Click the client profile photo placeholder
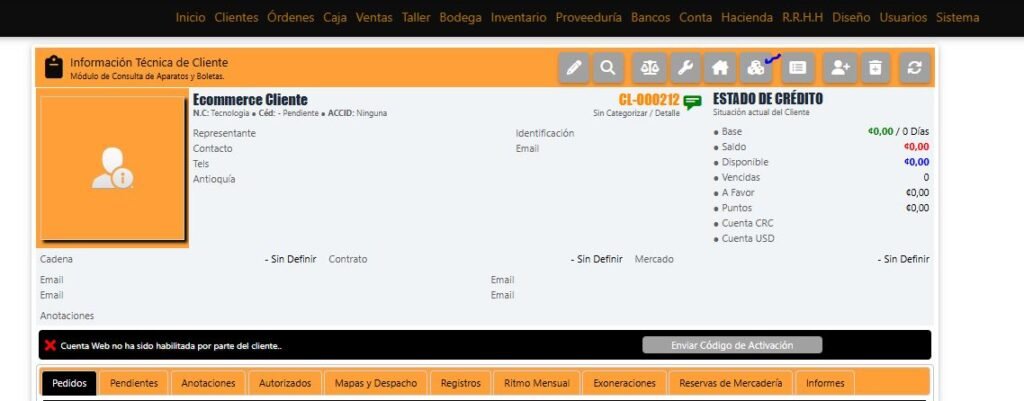 point(112,168)
